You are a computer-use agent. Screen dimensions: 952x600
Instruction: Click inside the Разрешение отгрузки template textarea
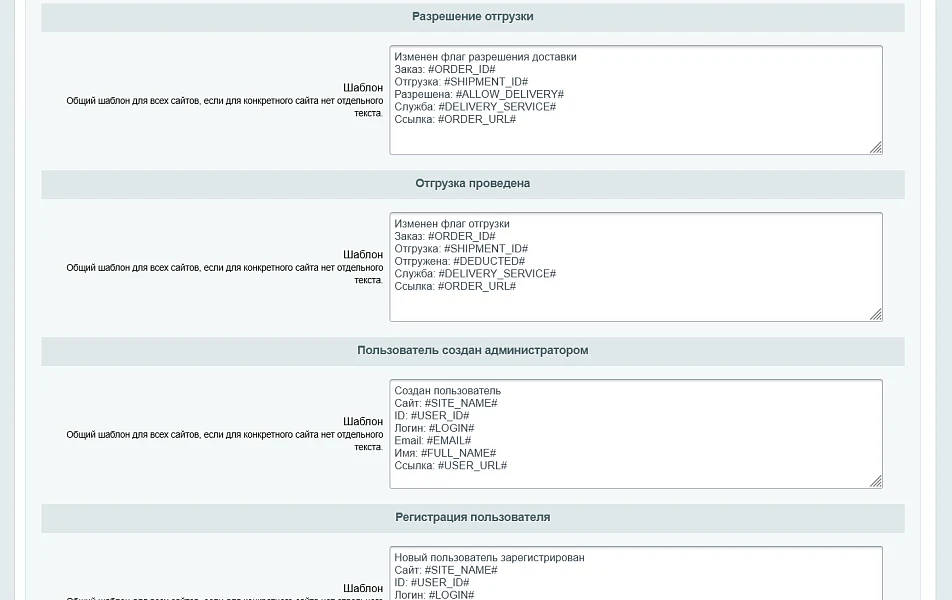[x=636, y=100]
